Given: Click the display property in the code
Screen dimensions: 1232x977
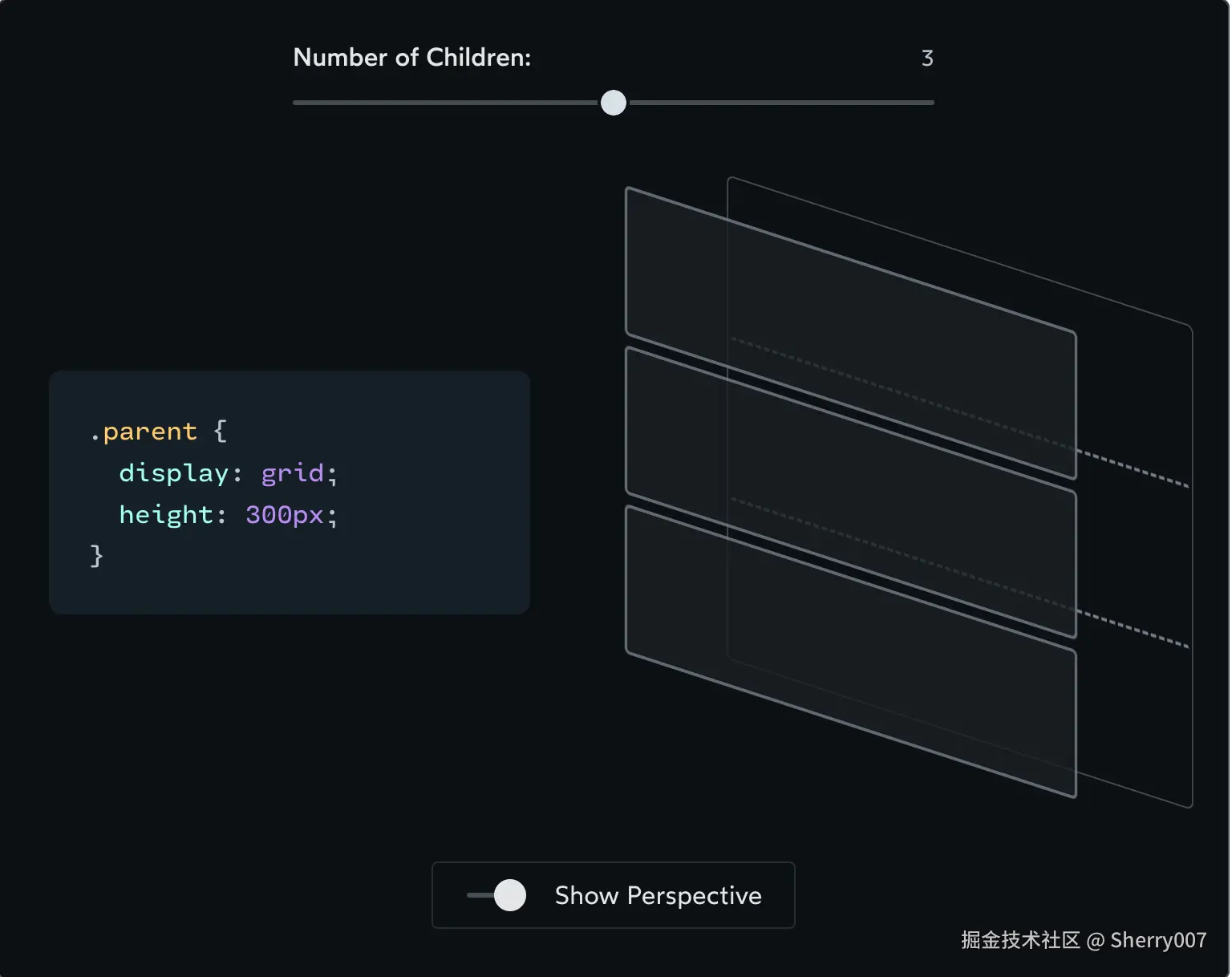Looking at the screenshot, I should [x=174, y=473].
